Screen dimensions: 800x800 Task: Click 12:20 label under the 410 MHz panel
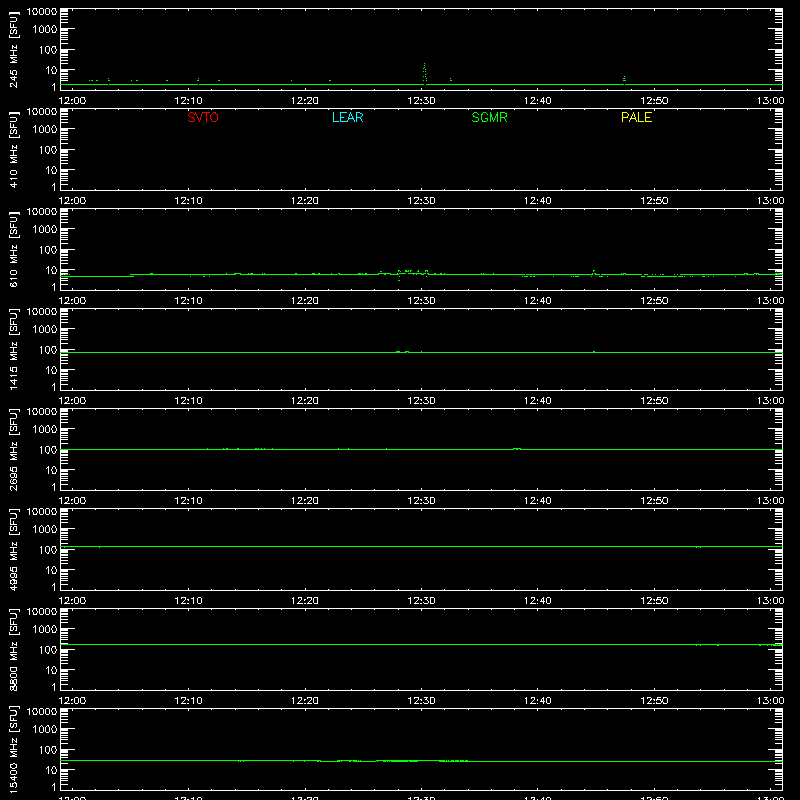pyautogui.click(x=305, y=201)
